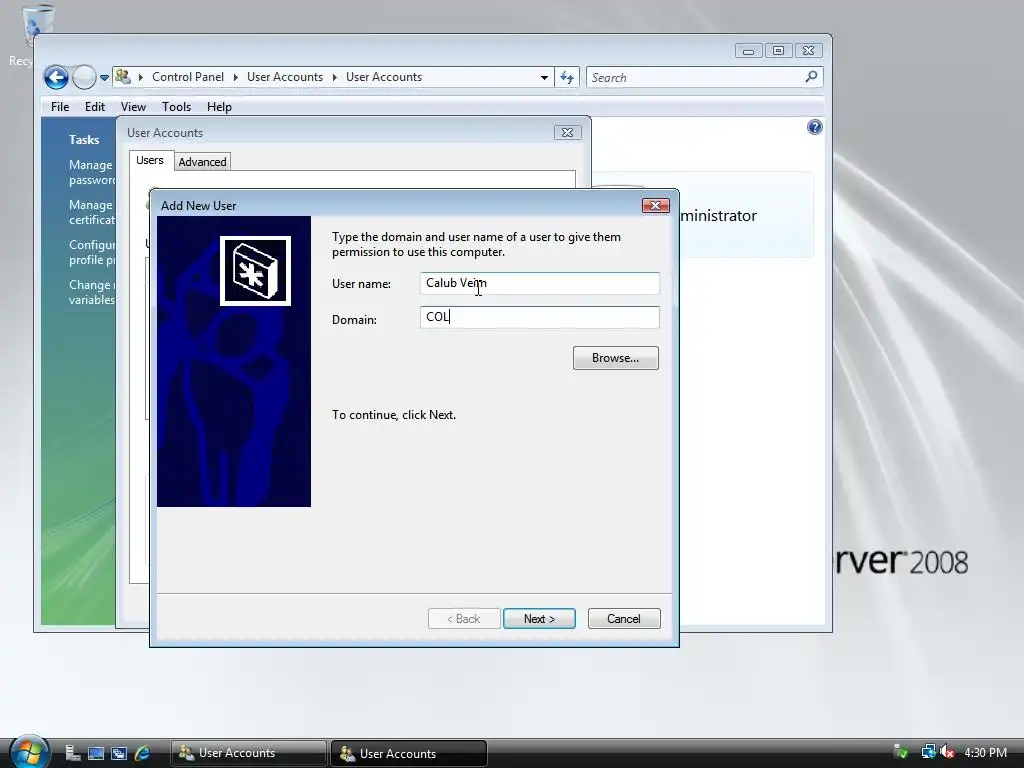The height and width of the screenshot is (768, 1024).
Task: Click Control Panel in the breadcrumb
Action: click(x=187, y=77)
